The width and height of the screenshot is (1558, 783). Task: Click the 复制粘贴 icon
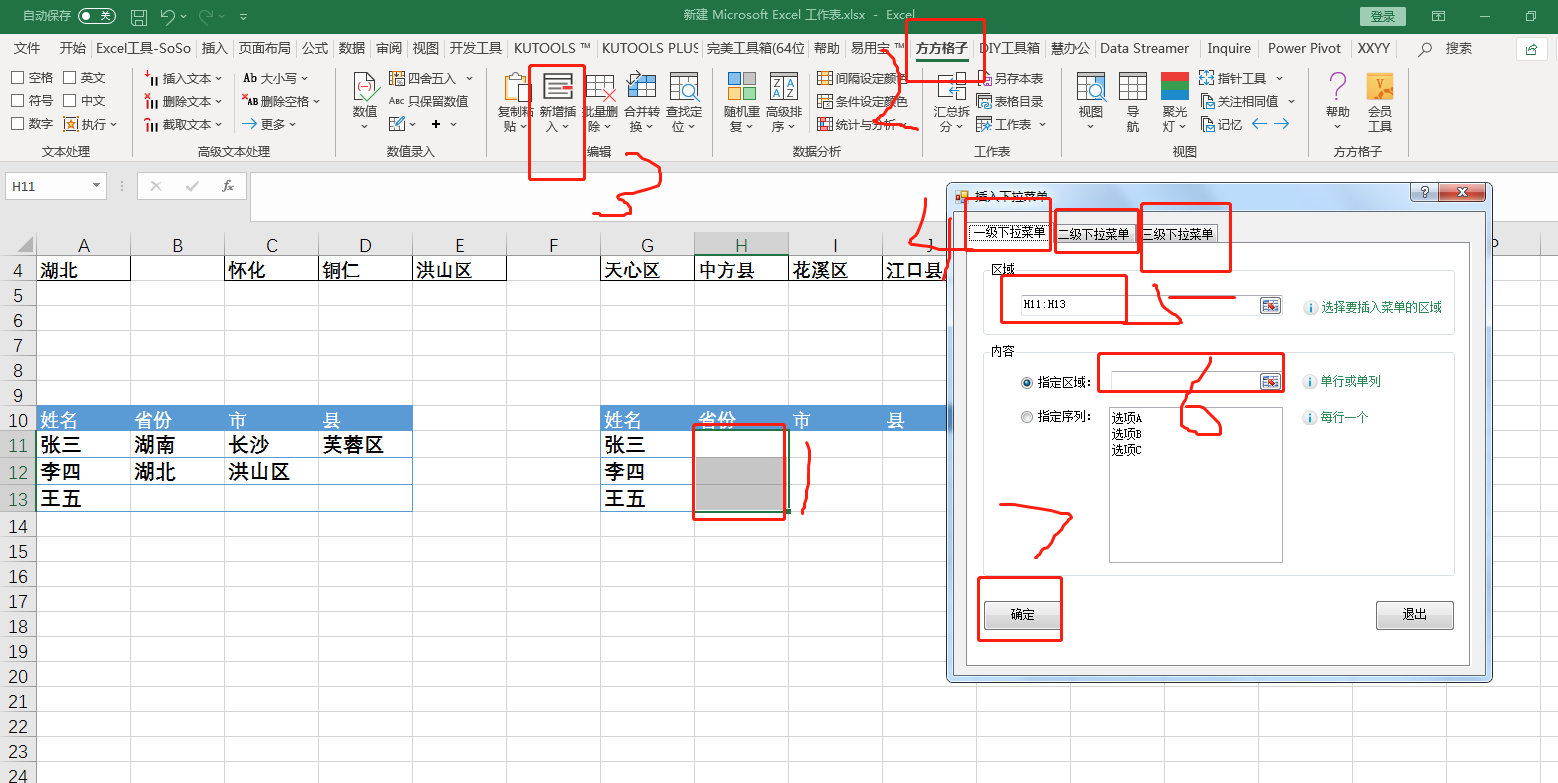point(516,103)
